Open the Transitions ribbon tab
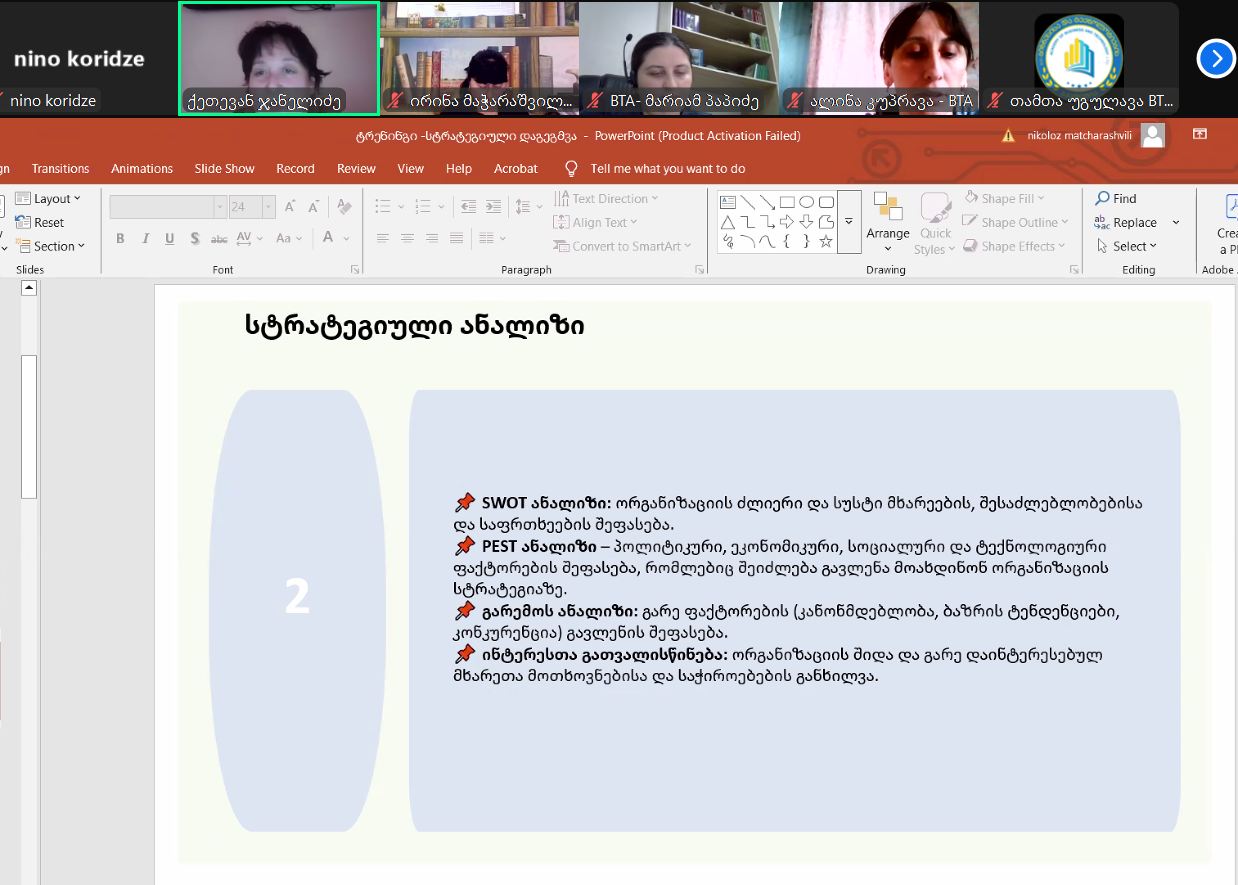Image resolution: width=1238 pixels, height=885 pixels. coord(60,169)
